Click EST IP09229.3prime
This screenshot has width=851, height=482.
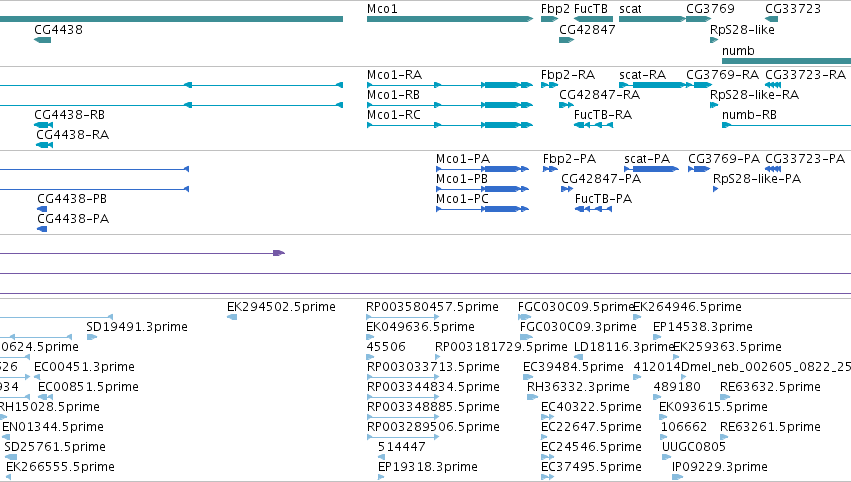[720, 468]
